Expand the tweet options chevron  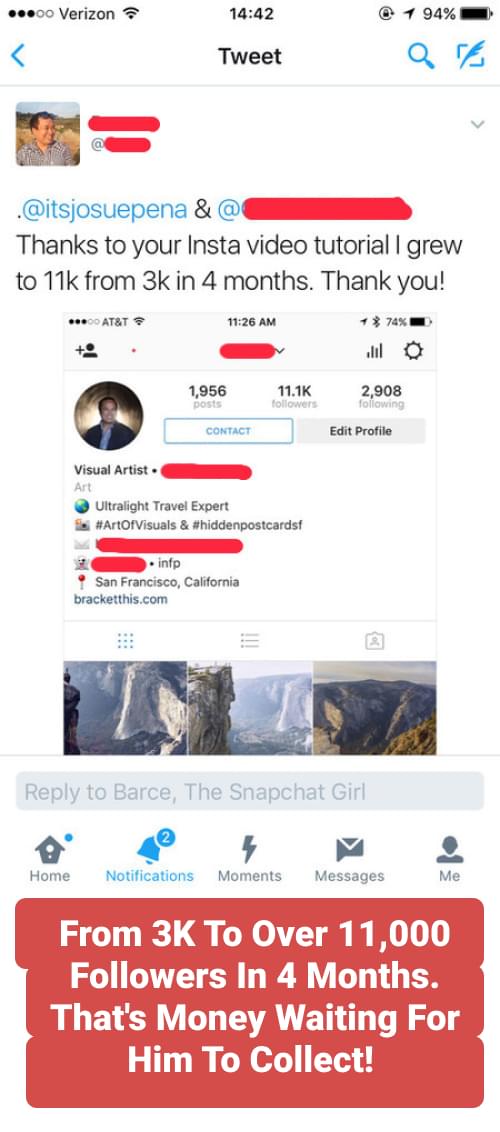tap(477, 124)
